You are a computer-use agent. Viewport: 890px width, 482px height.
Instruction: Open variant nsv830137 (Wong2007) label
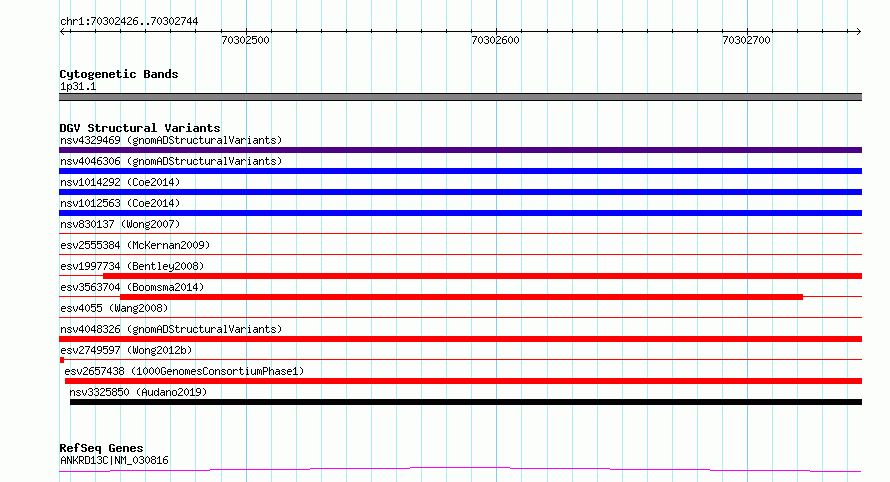click(x=120, y=224)
